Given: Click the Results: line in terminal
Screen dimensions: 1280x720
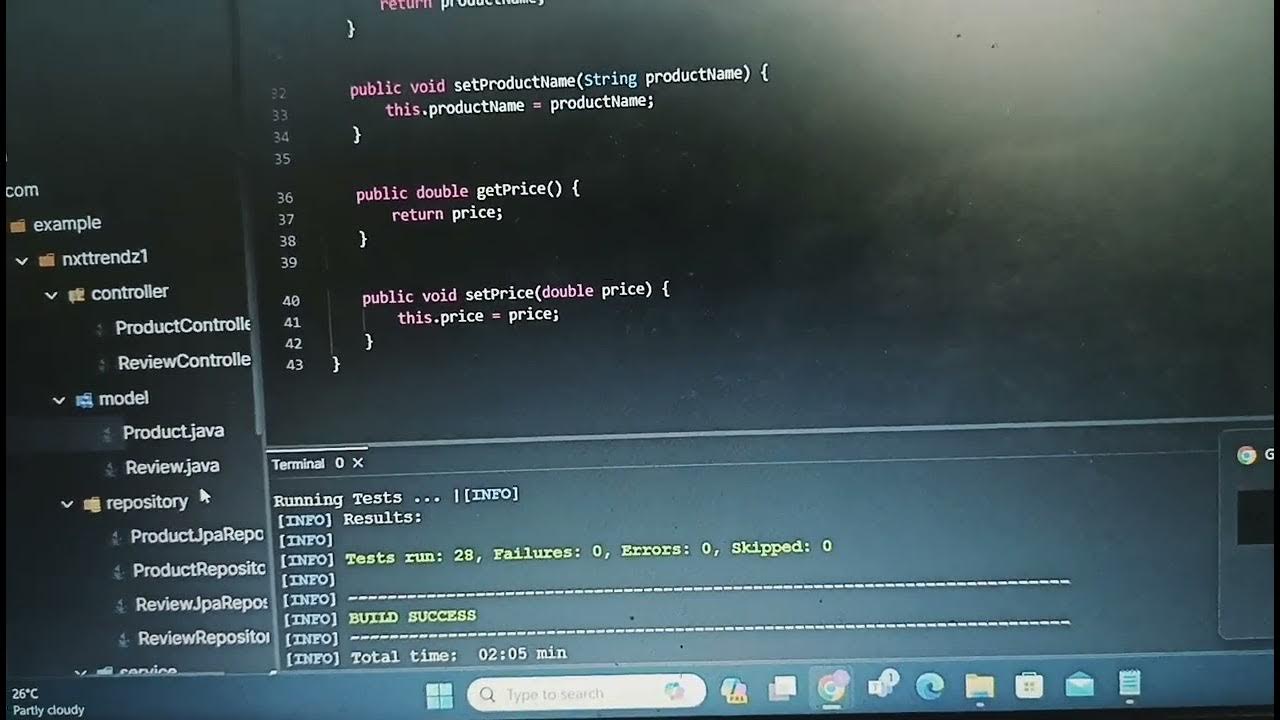Looking at the screenshot, I should click(383, 518).
